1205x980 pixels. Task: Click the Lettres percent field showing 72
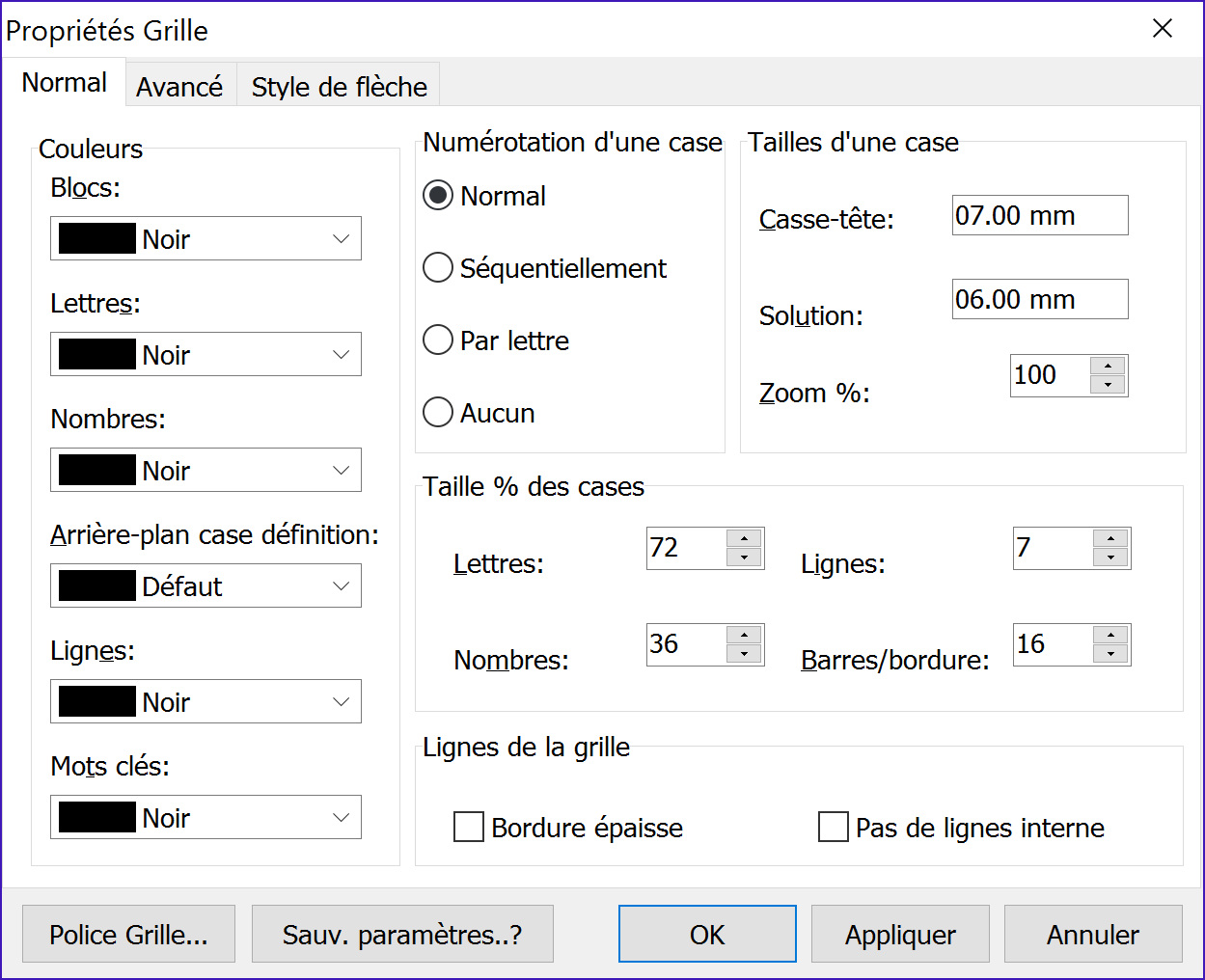click(x=686, y=548)
